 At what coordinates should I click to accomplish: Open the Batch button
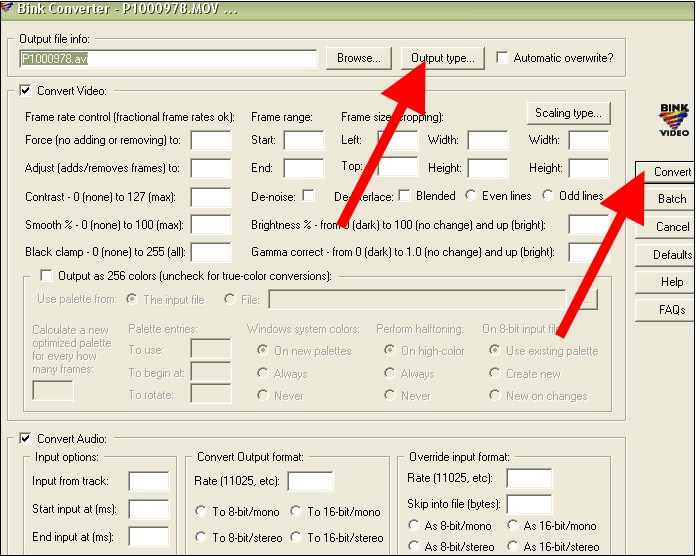(x=665, y=199)
